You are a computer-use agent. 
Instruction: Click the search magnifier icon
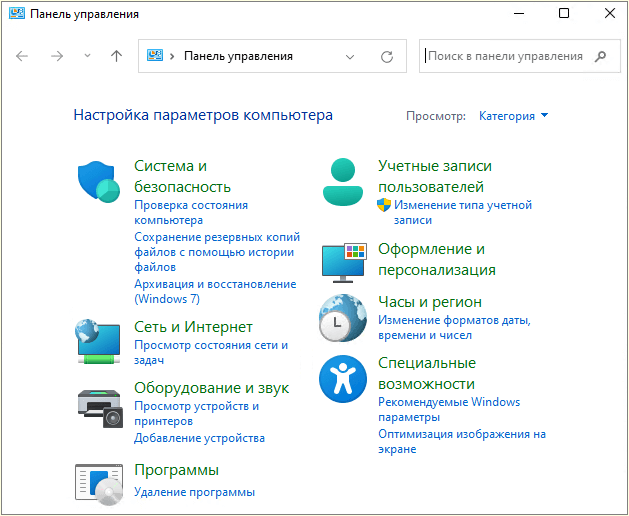click(601, 56)
